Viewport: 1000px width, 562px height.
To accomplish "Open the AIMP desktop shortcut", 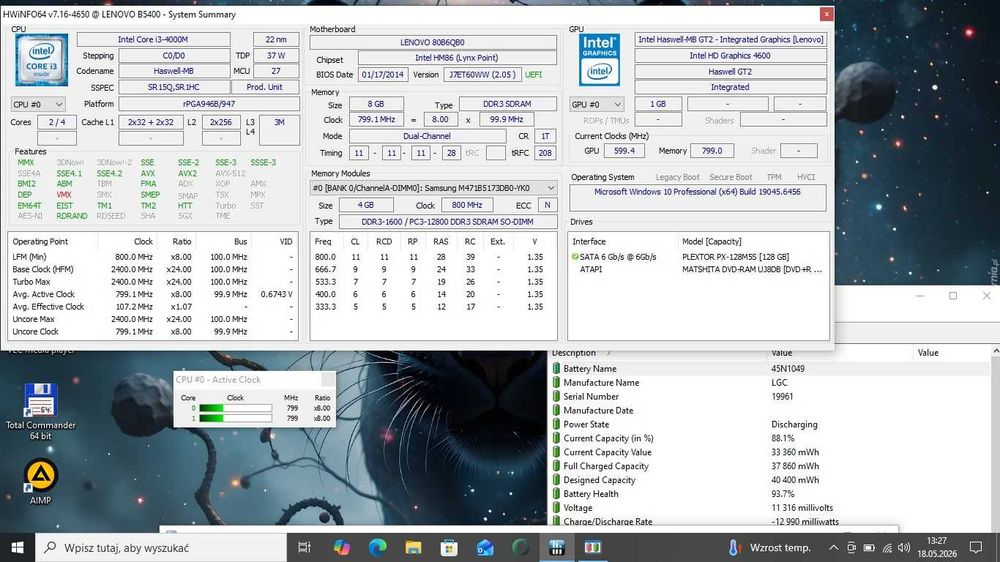I will click(x=40, y=482).
